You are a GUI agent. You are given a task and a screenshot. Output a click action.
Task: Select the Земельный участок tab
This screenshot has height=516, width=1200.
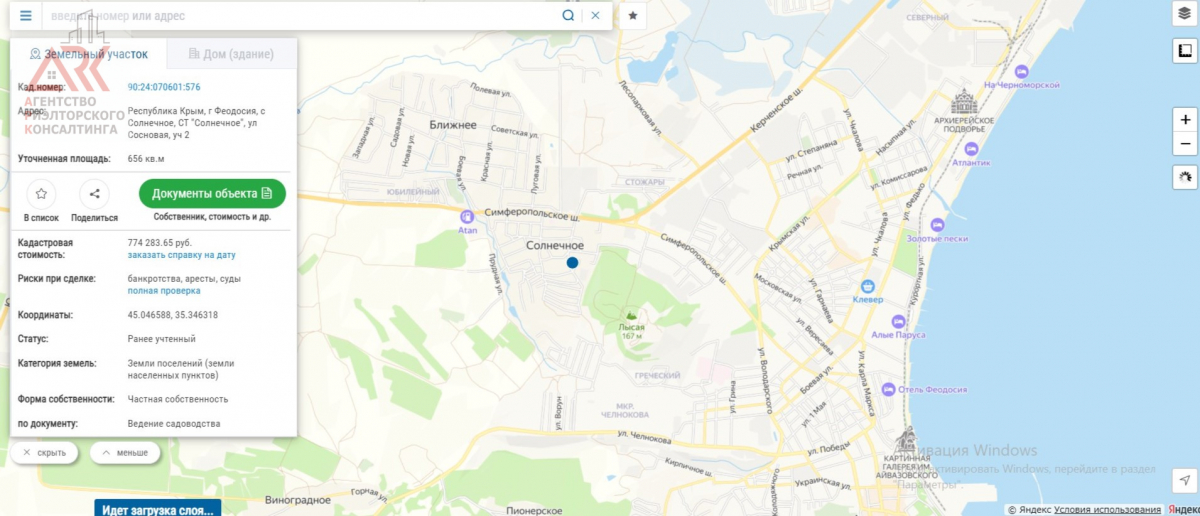89,54
